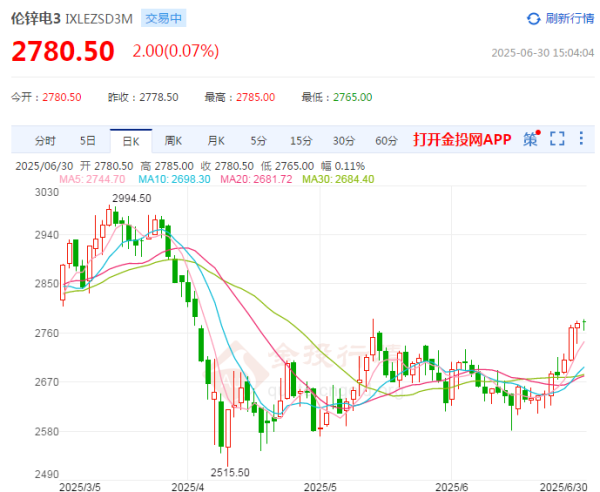
Task: Select the 日K chart tab
Action: coord(131,141)
